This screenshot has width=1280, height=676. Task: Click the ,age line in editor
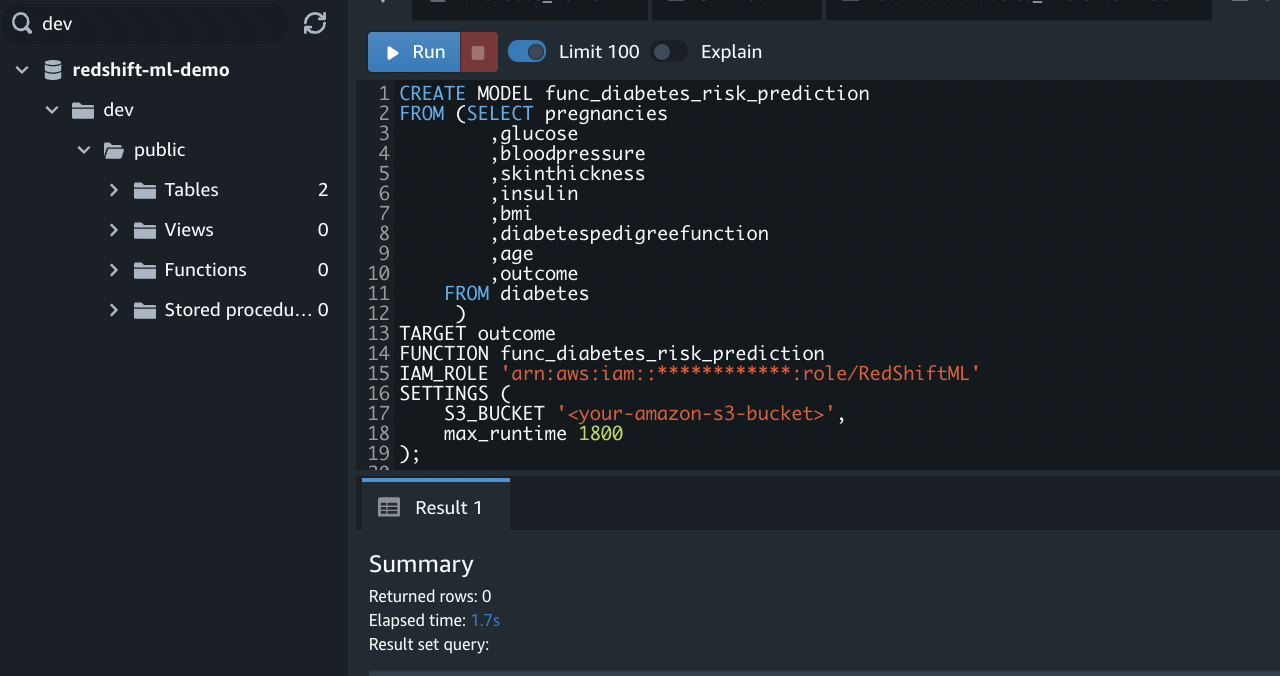tap(511, 253)
